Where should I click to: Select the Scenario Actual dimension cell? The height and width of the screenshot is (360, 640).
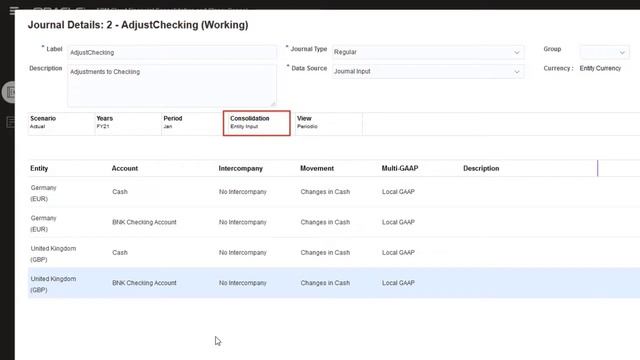pyautogui.click(x=61, y=123)
